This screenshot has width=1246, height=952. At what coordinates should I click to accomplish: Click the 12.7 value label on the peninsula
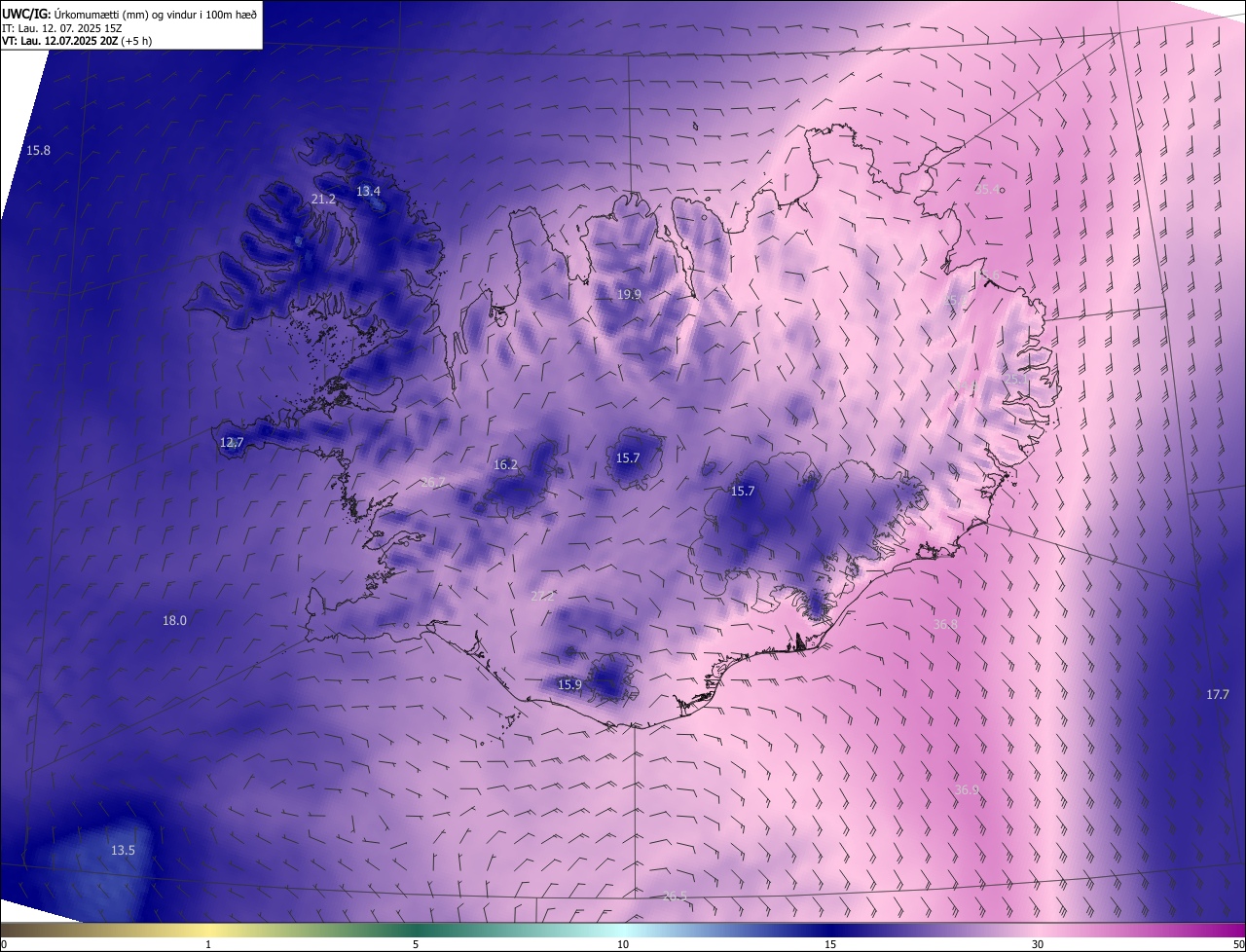tap(232, 442)
